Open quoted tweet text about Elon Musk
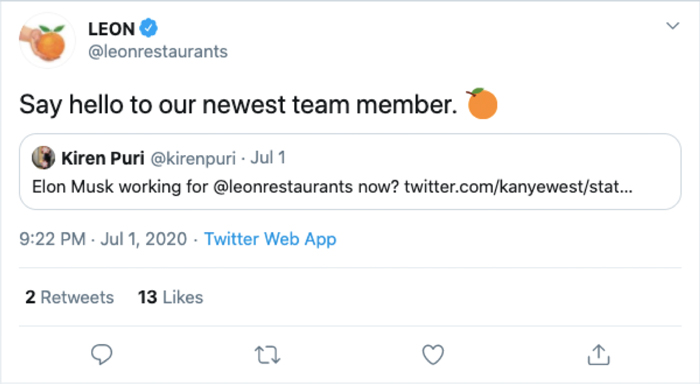 332,187
